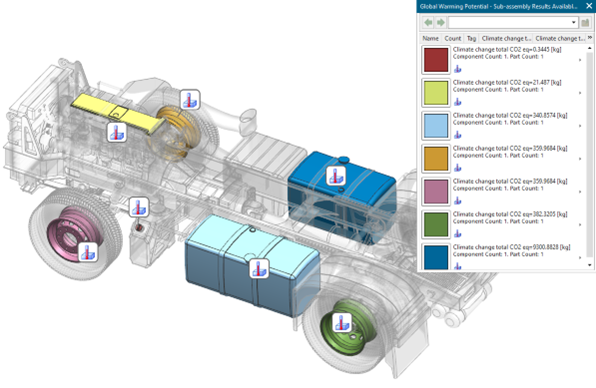Image resolution: width=596 pixels, height=388 pixels.
Task: Select text "Climate change total CO2 eq=382.3205 [kg]"
Action: pyautogui.click(x=510, y=214)
